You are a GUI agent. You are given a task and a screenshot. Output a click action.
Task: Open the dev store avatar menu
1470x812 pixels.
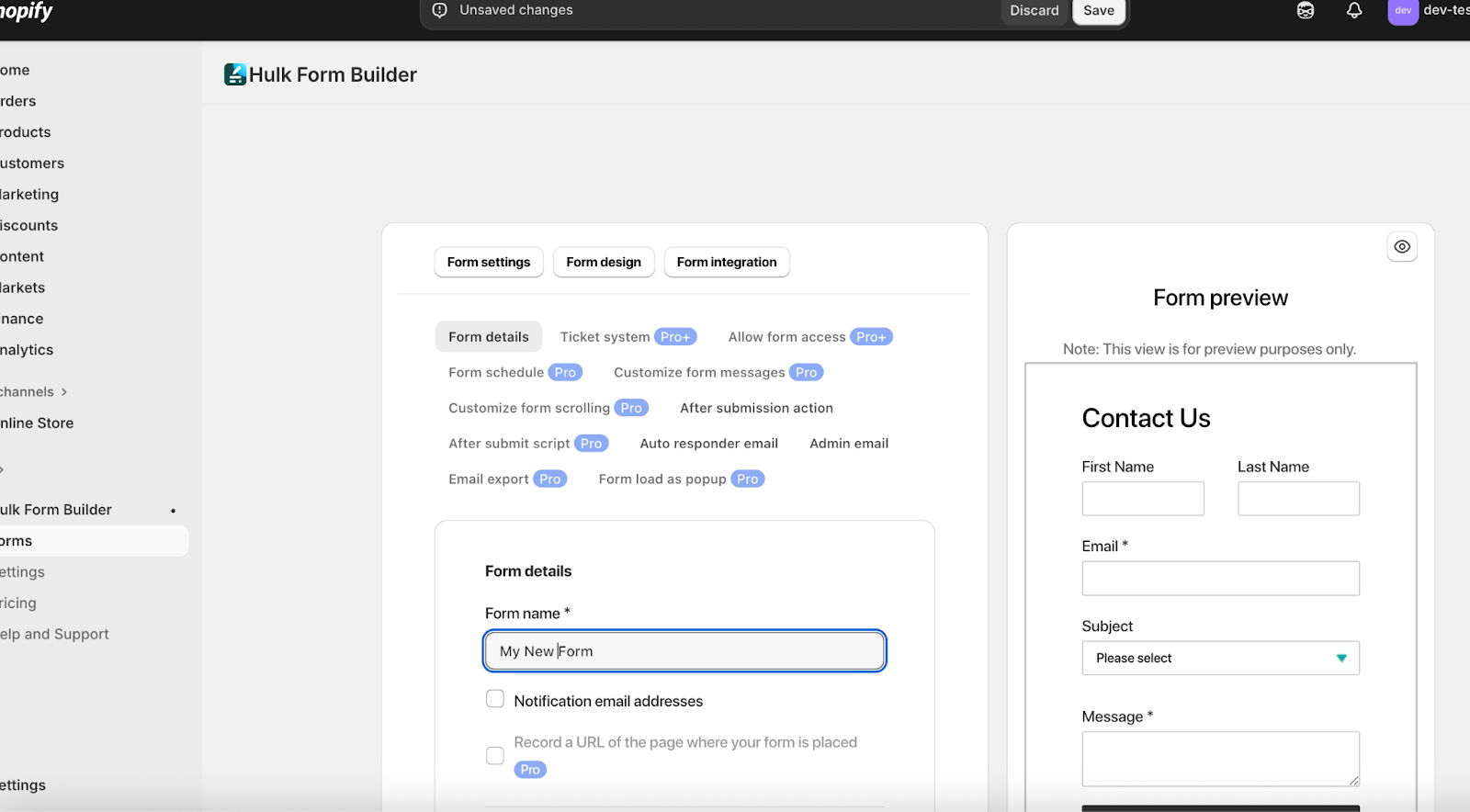[1403, 11]
